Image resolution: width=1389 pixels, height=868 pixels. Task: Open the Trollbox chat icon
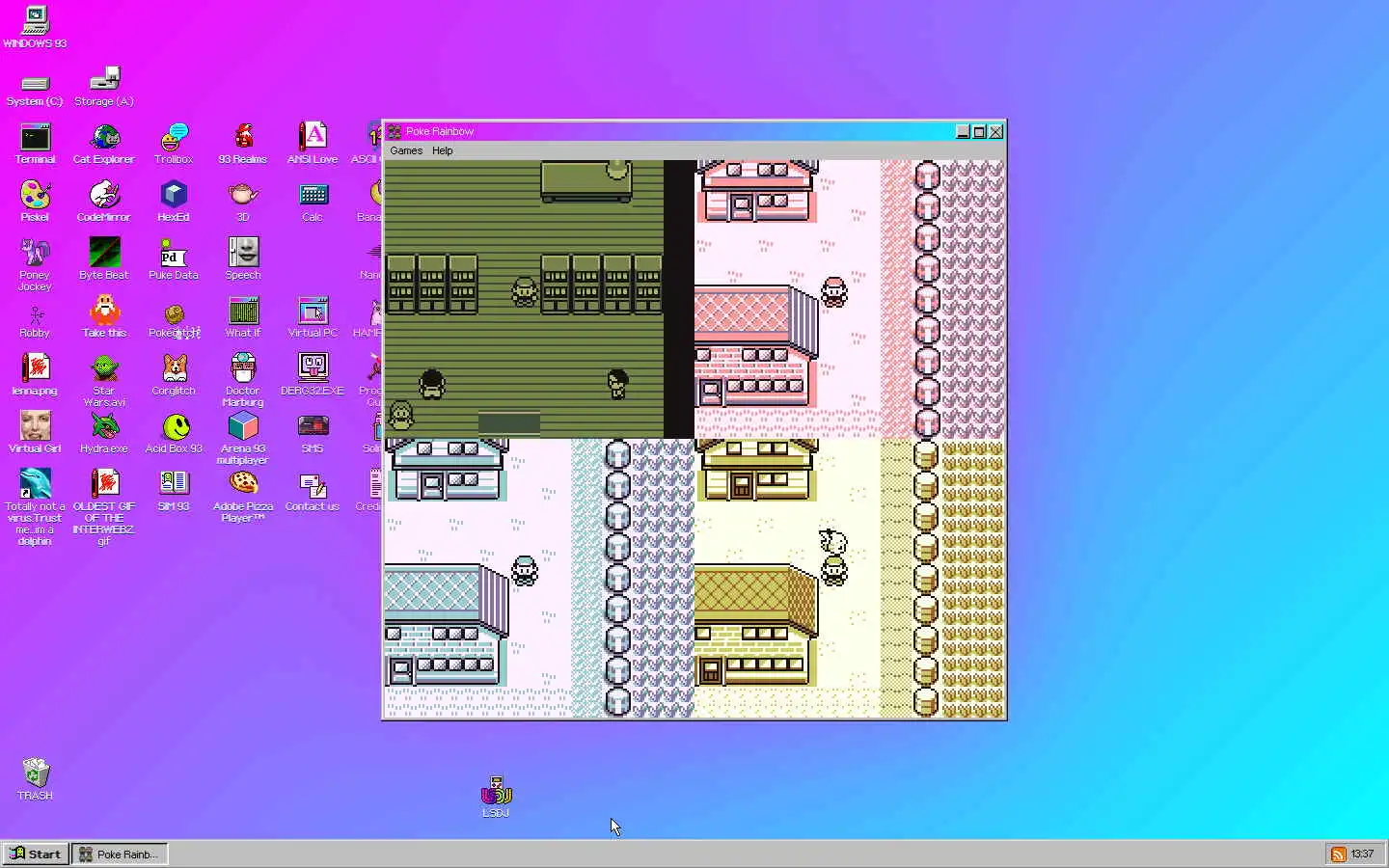pos(174,144)
